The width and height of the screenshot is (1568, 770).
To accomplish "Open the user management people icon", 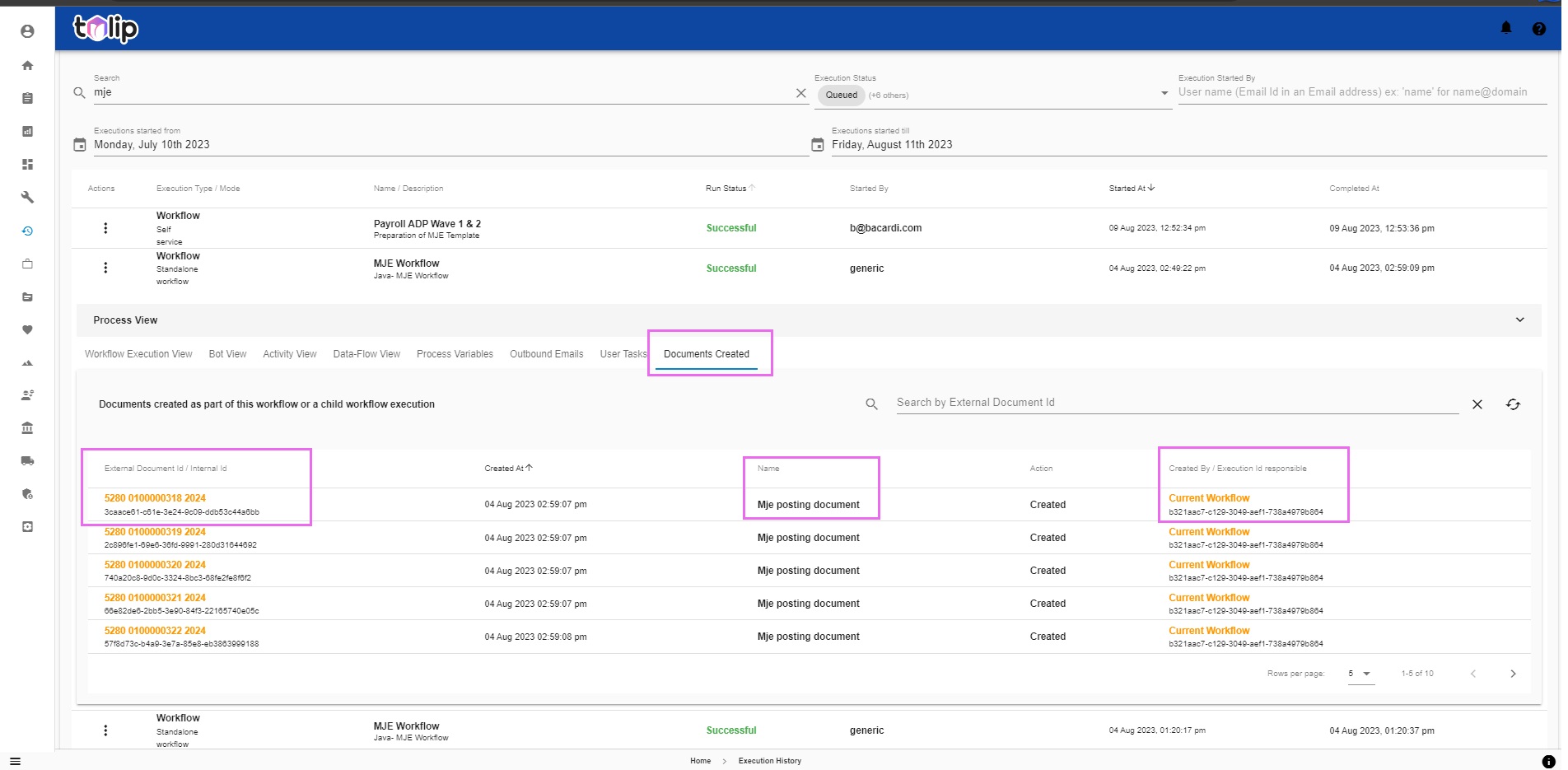I will 27,394.
